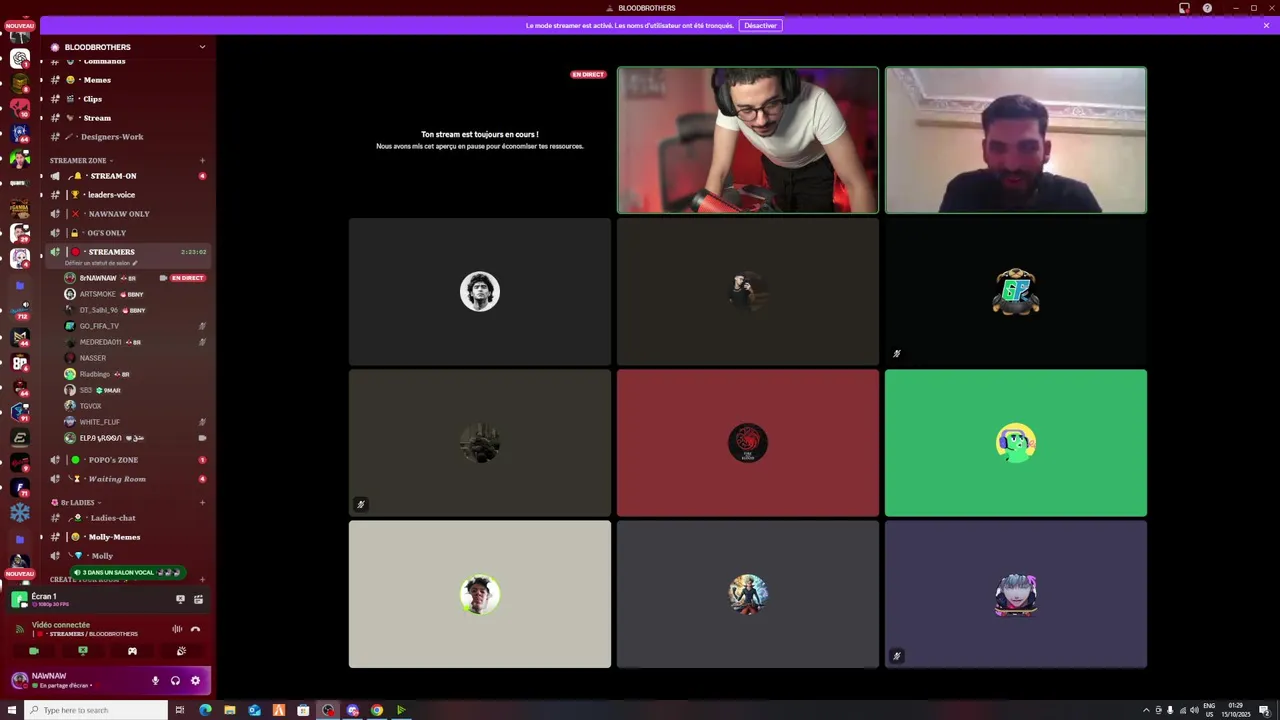Click the paused stream preview tile
Viewport: 1280px width, 720px height.
[x=480, y=140]
